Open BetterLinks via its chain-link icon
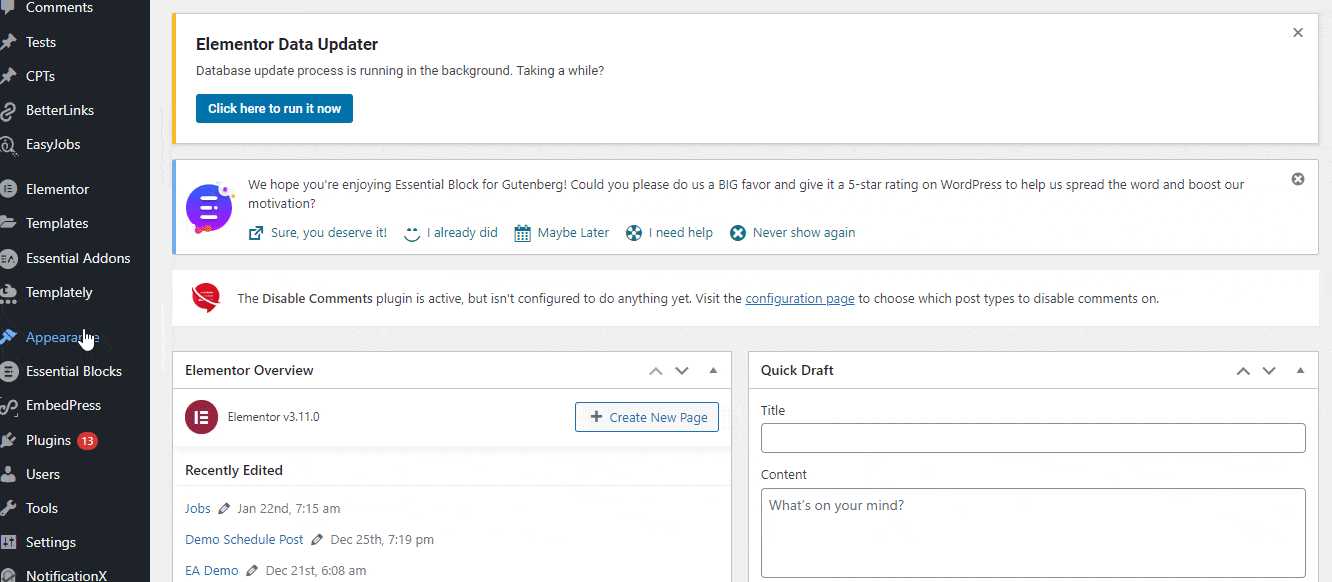Viewport: 1332px width, 582px height. [x=9, y=110]
